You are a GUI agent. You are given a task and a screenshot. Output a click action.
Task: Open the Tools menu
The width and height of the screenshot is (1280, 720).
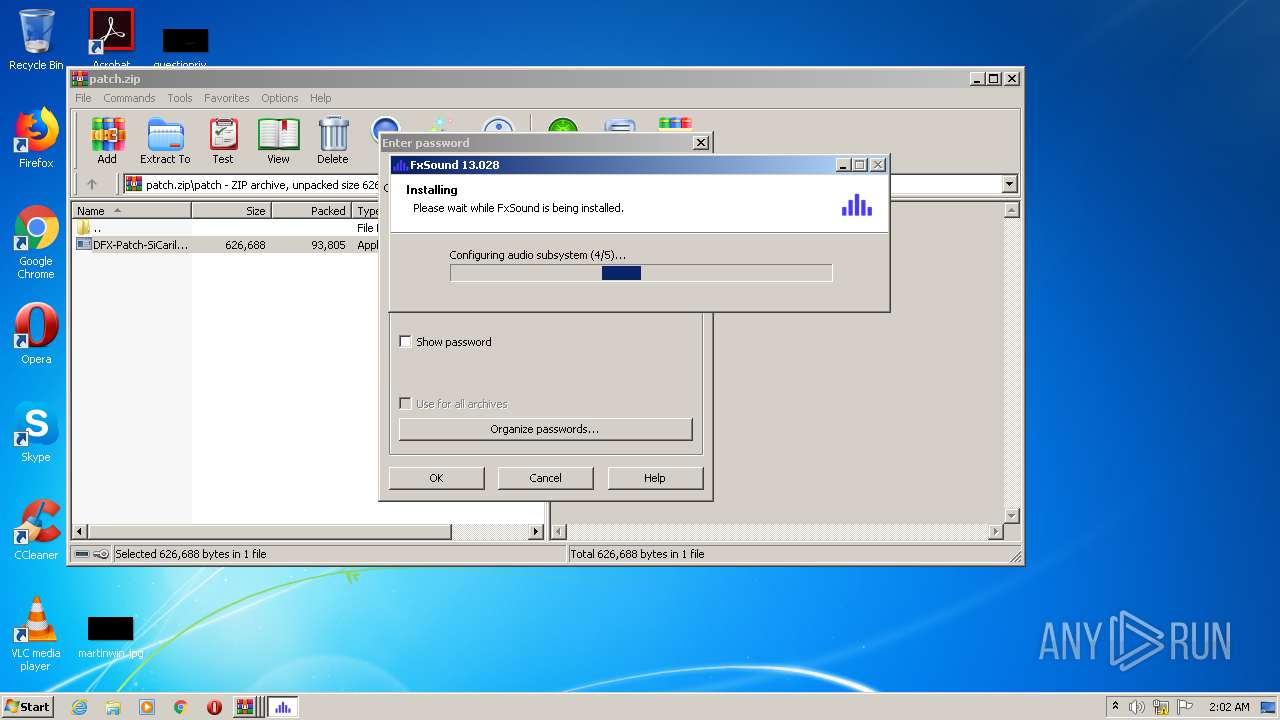(180, 98)
